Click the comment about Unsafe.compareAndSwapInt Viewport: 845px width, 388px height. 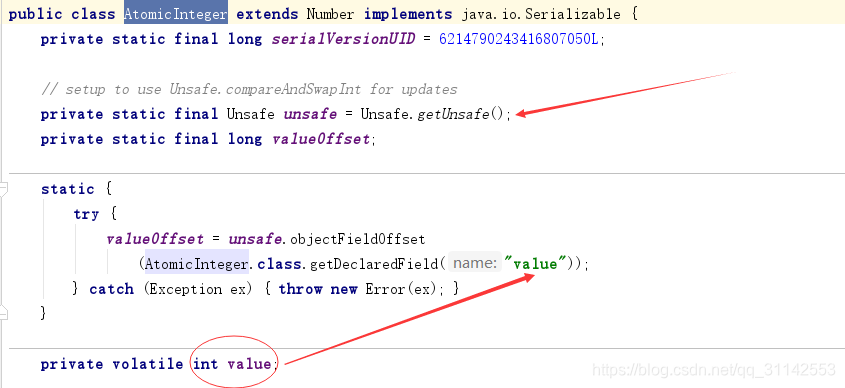coord(249,89)
